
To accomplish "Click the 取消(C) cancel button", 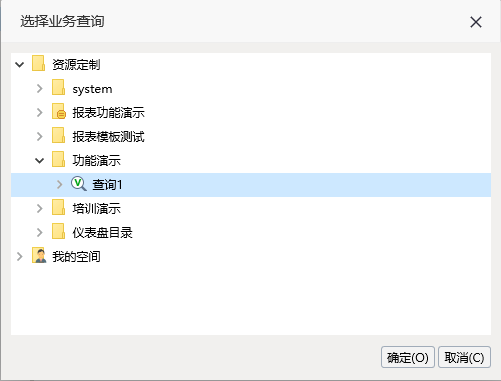I will 464,357.
